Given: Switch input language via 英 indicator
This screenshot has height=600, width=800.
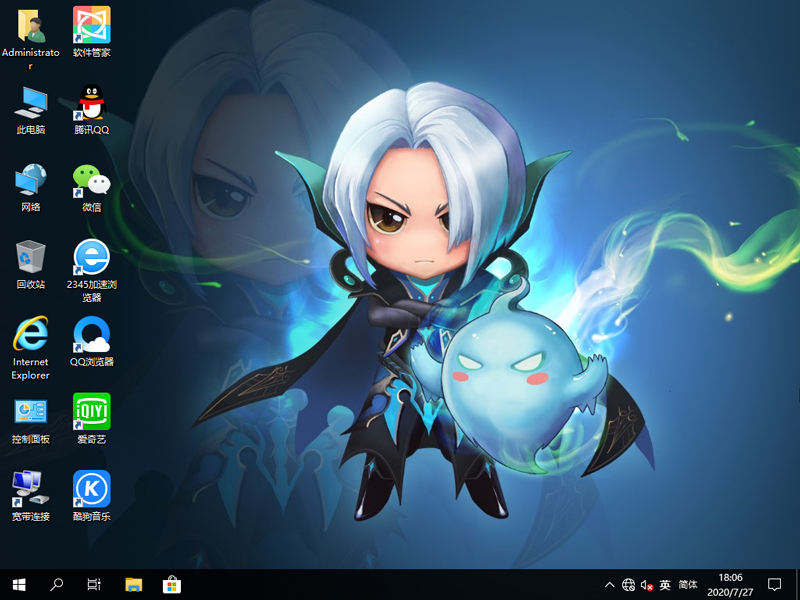Looking at the screenshot, I should tap(665, 585).
